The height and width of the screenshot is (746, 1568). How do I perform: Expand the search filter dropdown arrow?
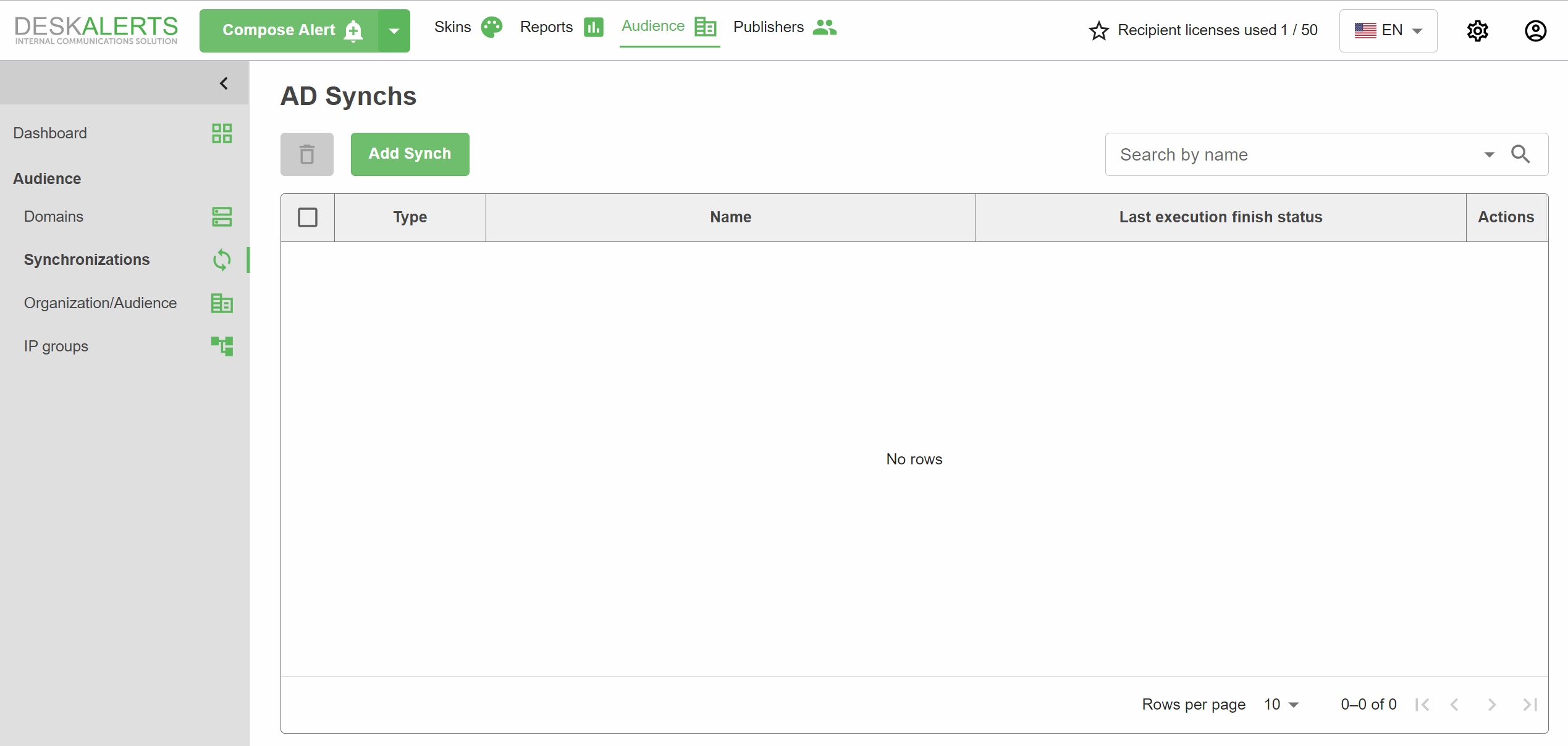(x=1490, y=154)
